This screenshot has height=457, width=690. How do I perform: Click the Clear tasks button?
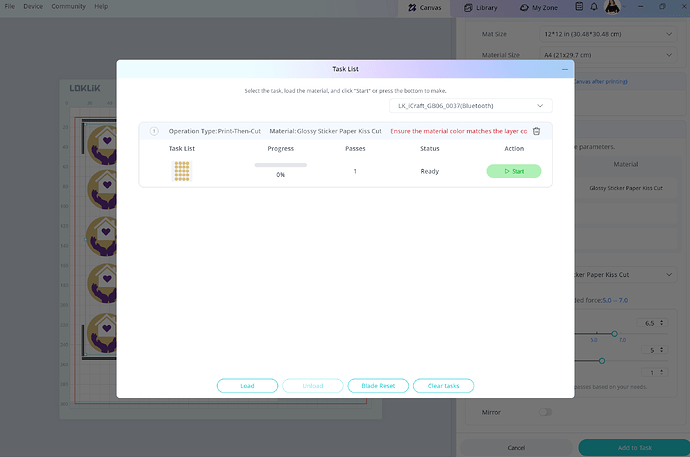[x=443, y=386]
